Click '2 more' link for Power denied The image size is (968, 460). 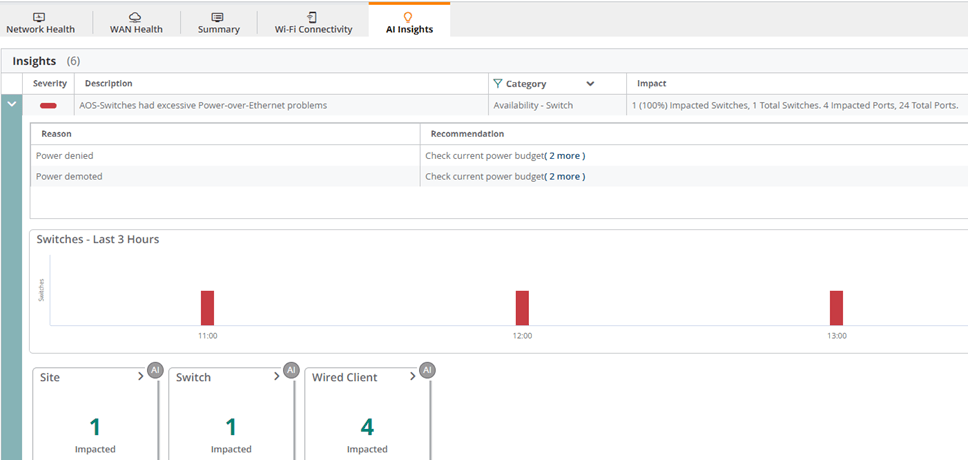[565, 156]
